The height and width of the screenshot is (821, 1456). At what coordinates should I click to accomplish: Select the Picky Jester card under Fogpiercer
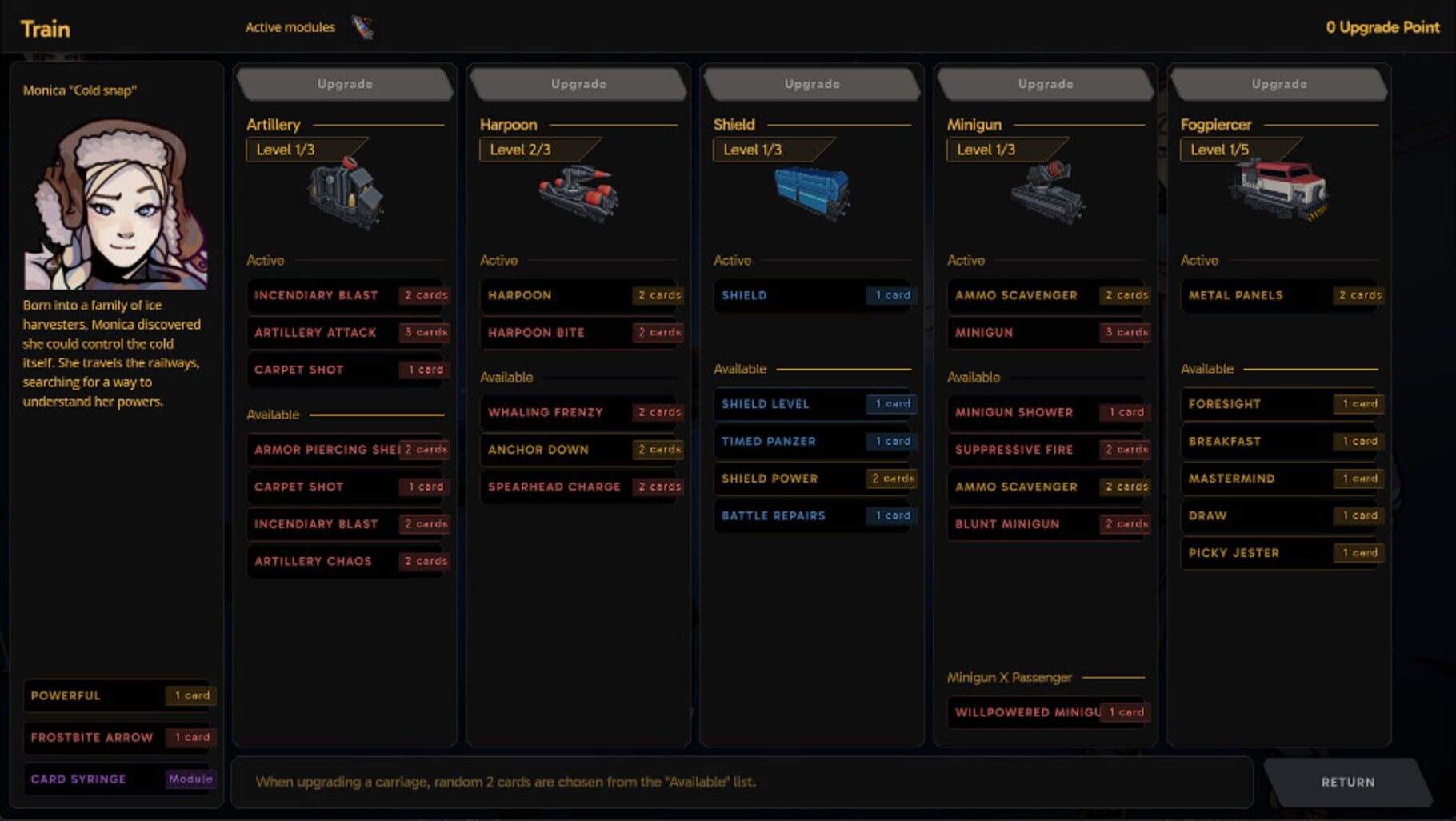click(x=1278, y=552)
